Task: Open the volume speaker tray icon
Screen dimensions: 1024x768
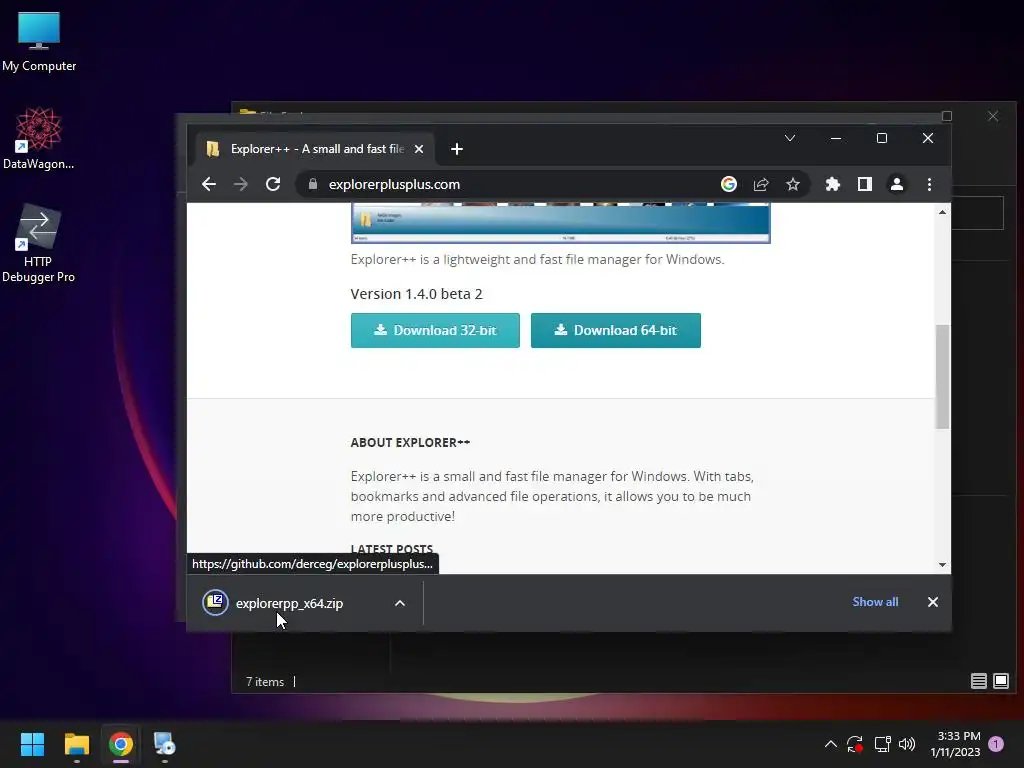Action: pyautogui.click(x=906, y=744)
